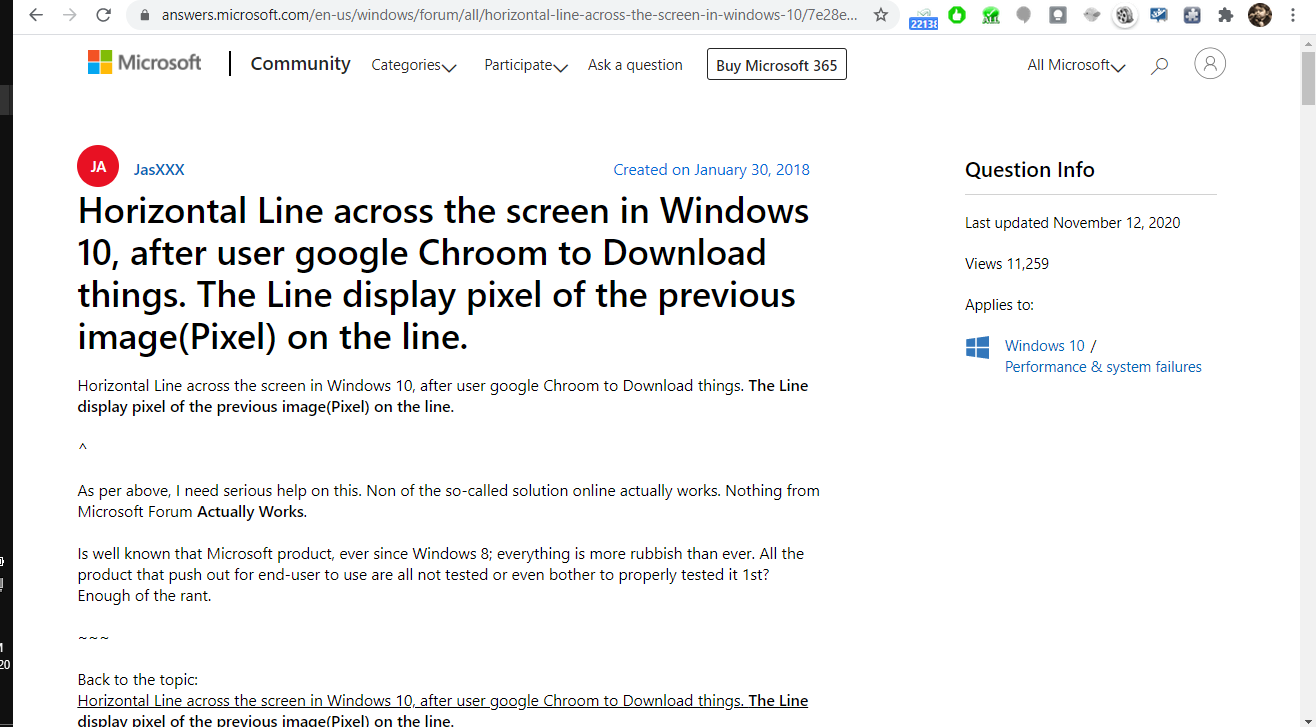Viewport: 1316px width, 727px height.
Task: Open Performance & system failures link
Action: [x=1103, y=367]
